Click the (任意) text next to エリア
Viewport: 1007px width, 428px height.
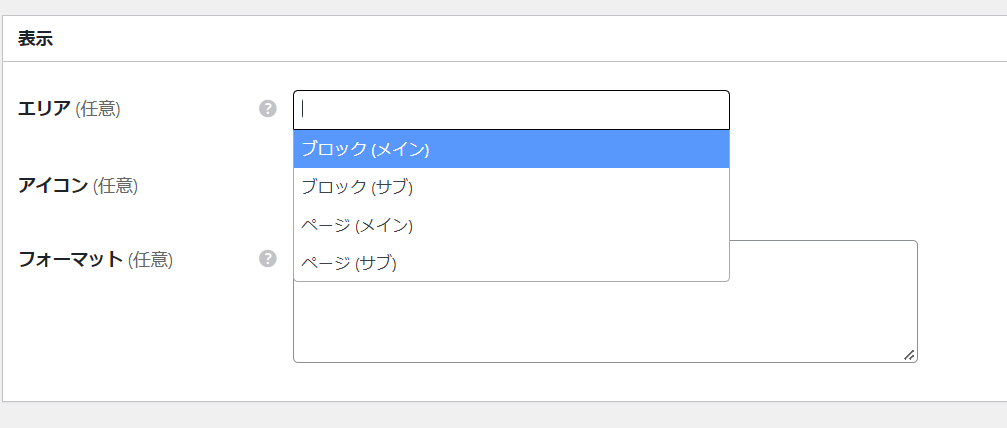(98, 109)
